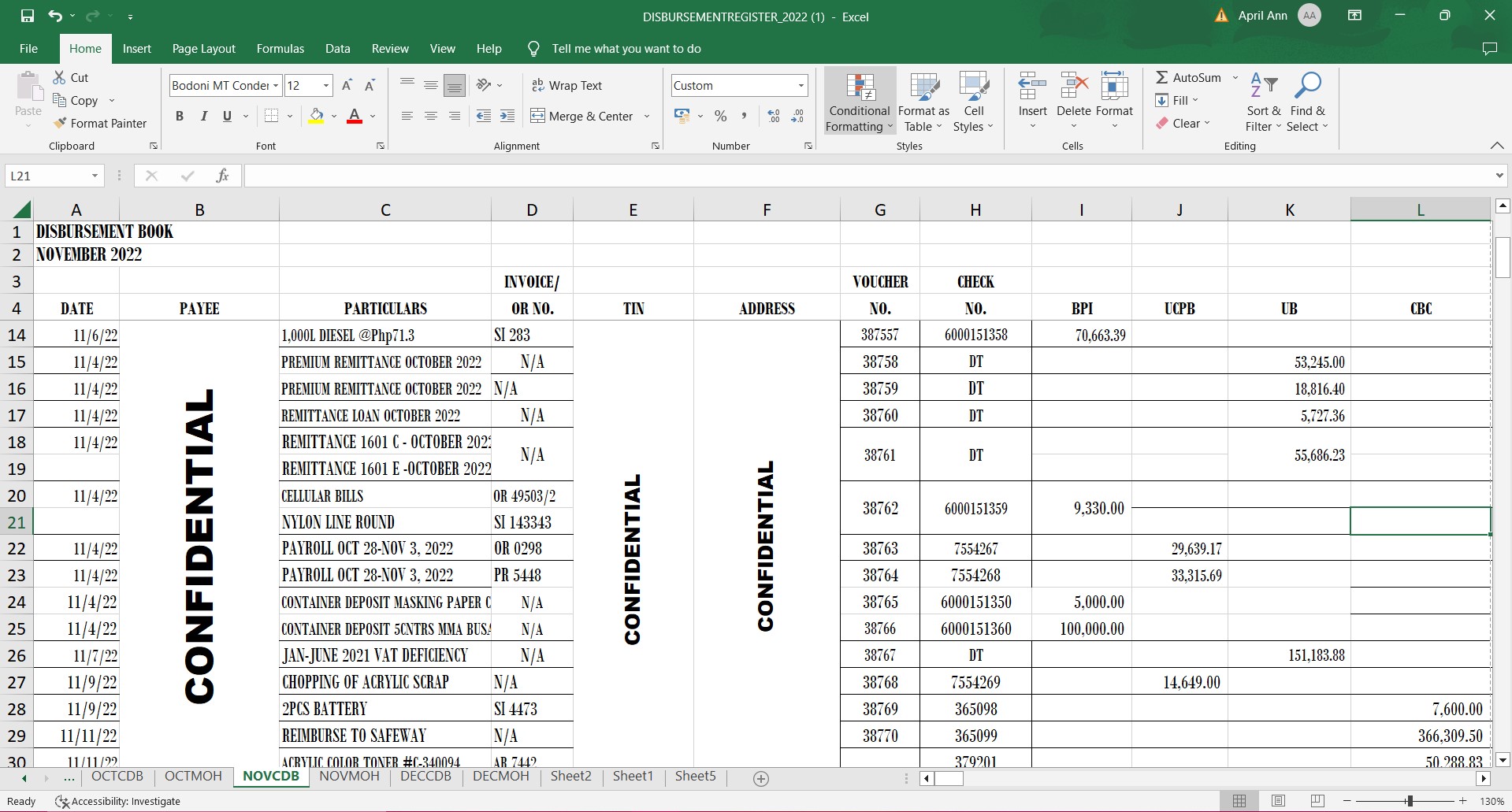Copy the selected cells
The image size is (1512, 812).
pos(76,100)
